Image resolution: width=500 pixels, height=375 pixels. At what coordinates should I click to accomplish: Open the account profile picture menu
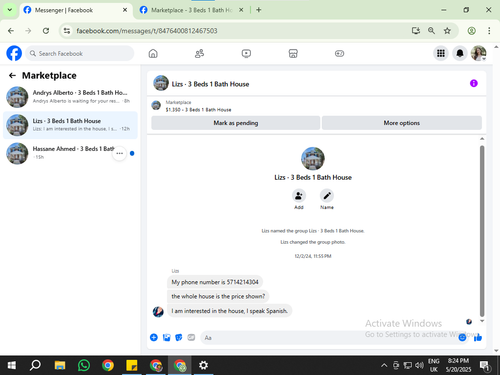coord(478,53)
